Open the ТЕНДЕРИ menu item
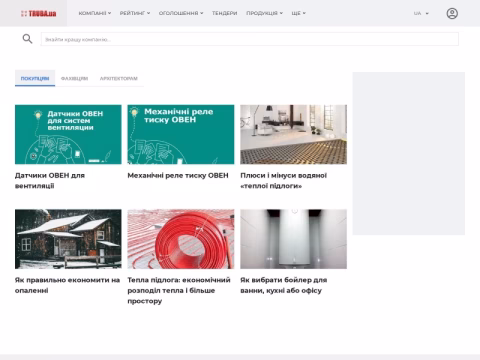480x360 pixels. [x=224, y=13]
